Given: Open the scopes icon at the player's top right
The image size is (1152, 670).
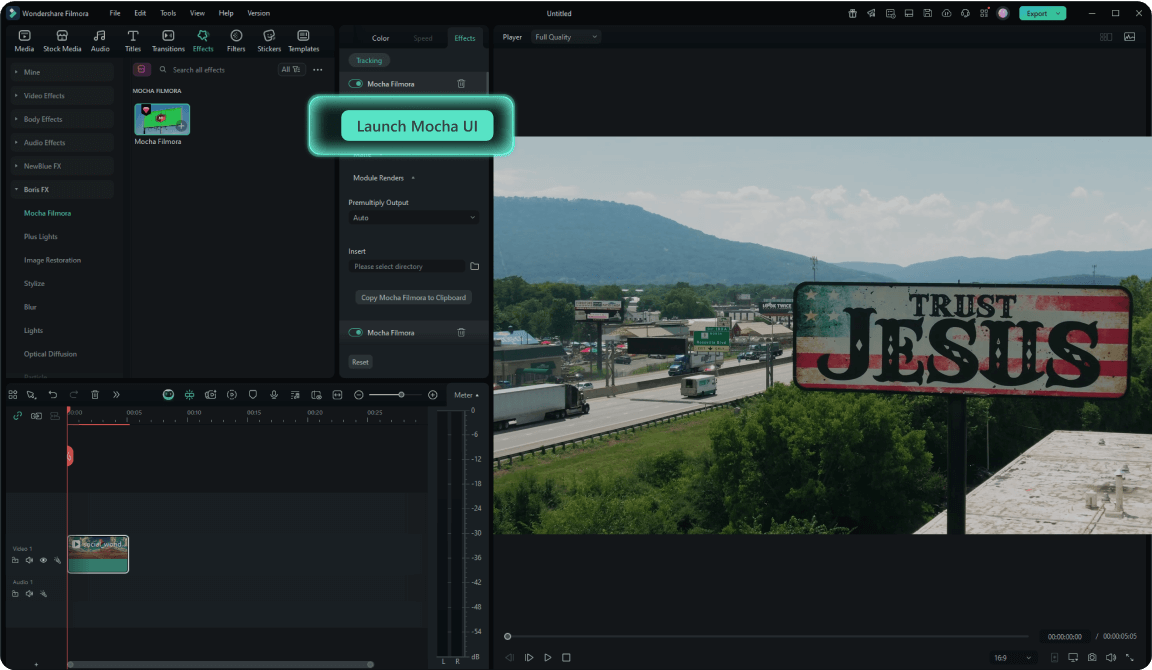Looking at the screenshot, I should [x=1129, y=37].
